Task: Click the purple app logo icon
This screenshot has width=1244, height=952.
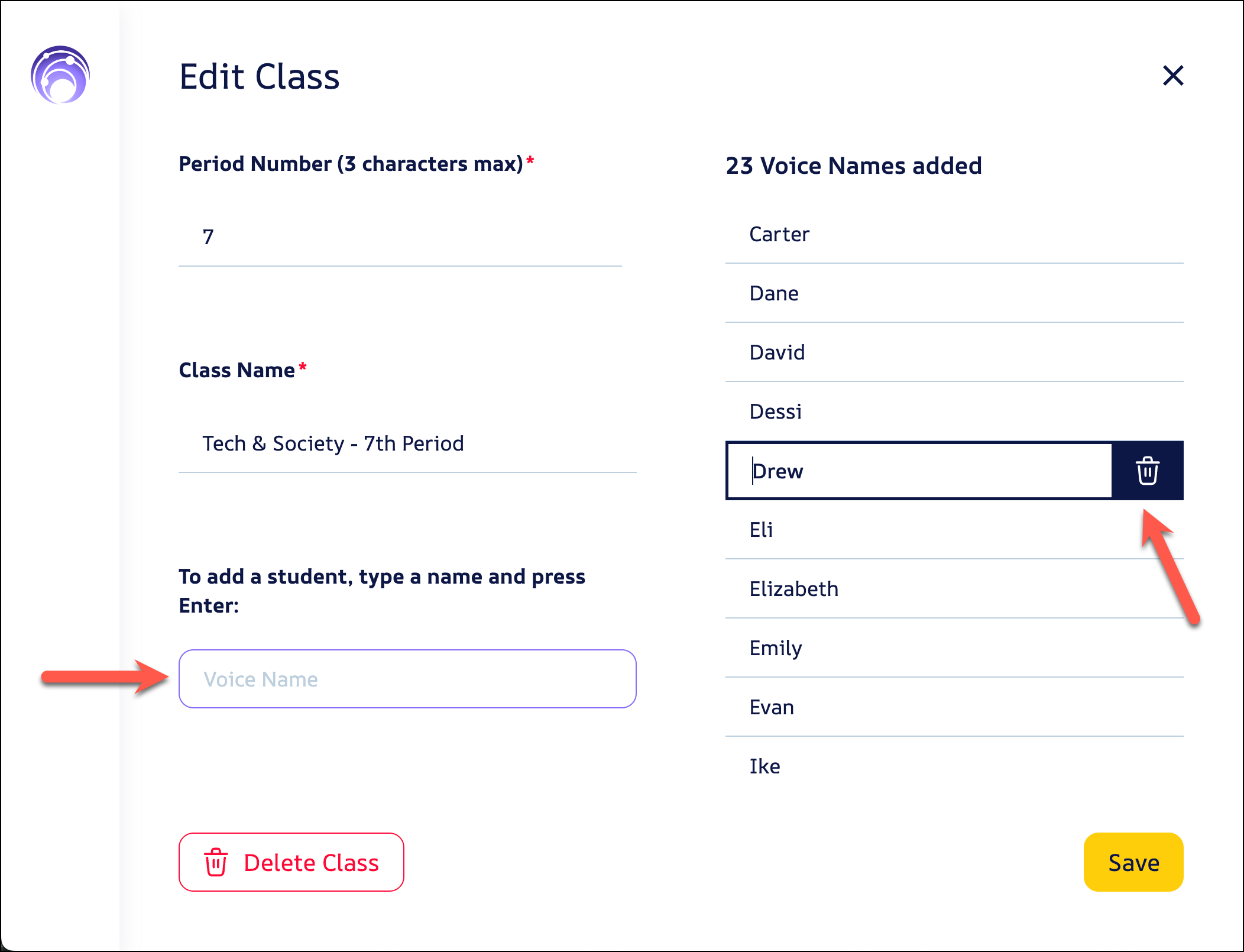Action: point(60,75)
